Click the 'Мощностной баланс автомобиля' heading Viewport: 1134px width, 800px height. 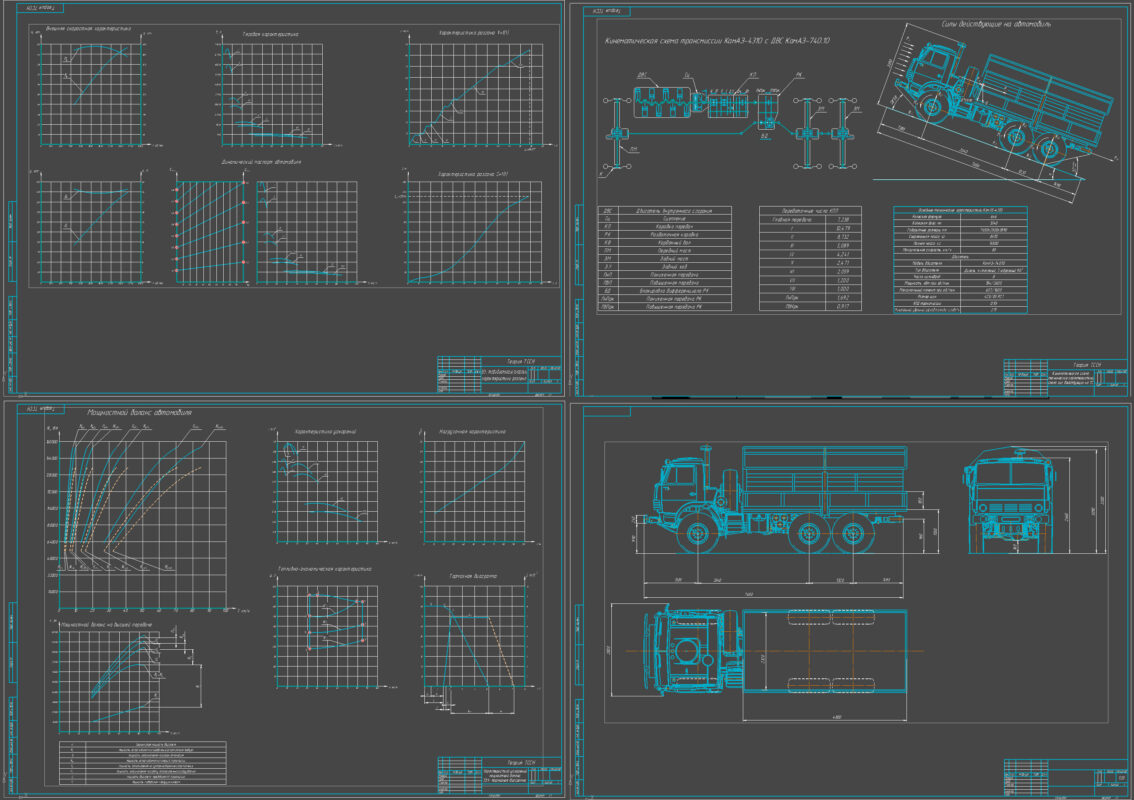140,412
